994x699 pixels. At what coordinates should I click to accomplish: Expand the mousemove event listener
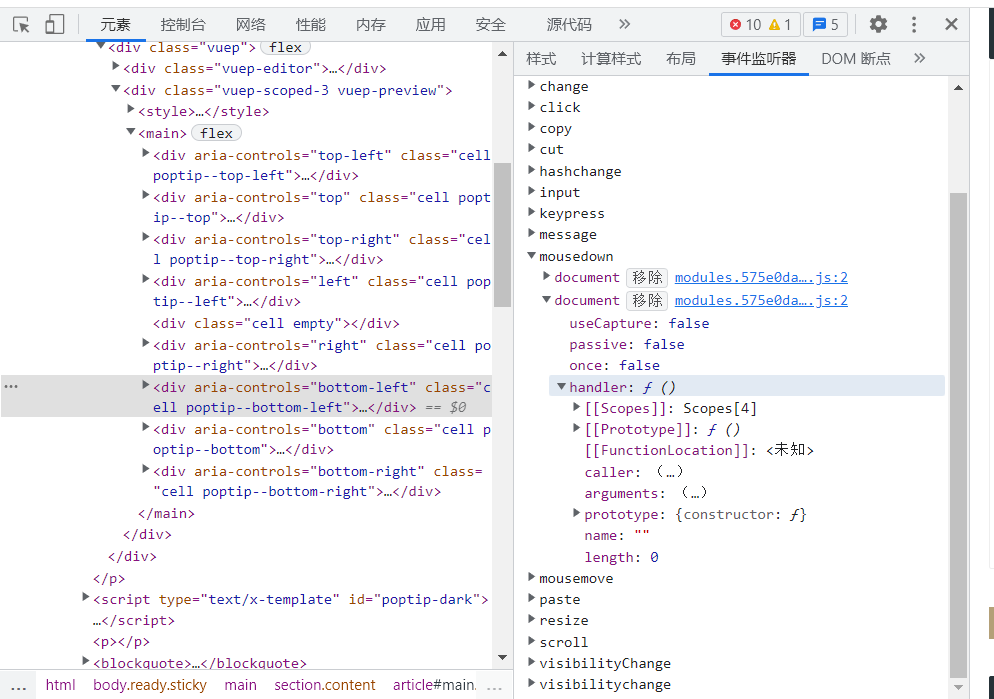532,578
